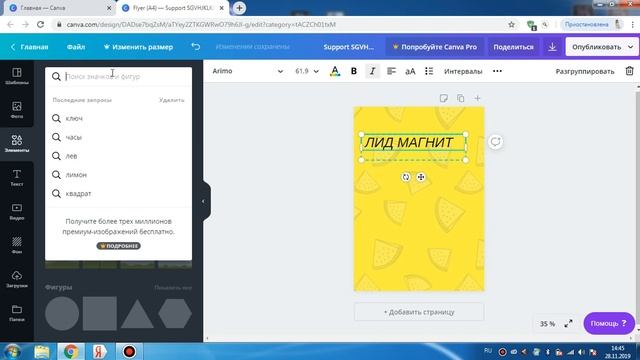
Task: Click the rotate handle below text
Action: [x=405, y=177]
